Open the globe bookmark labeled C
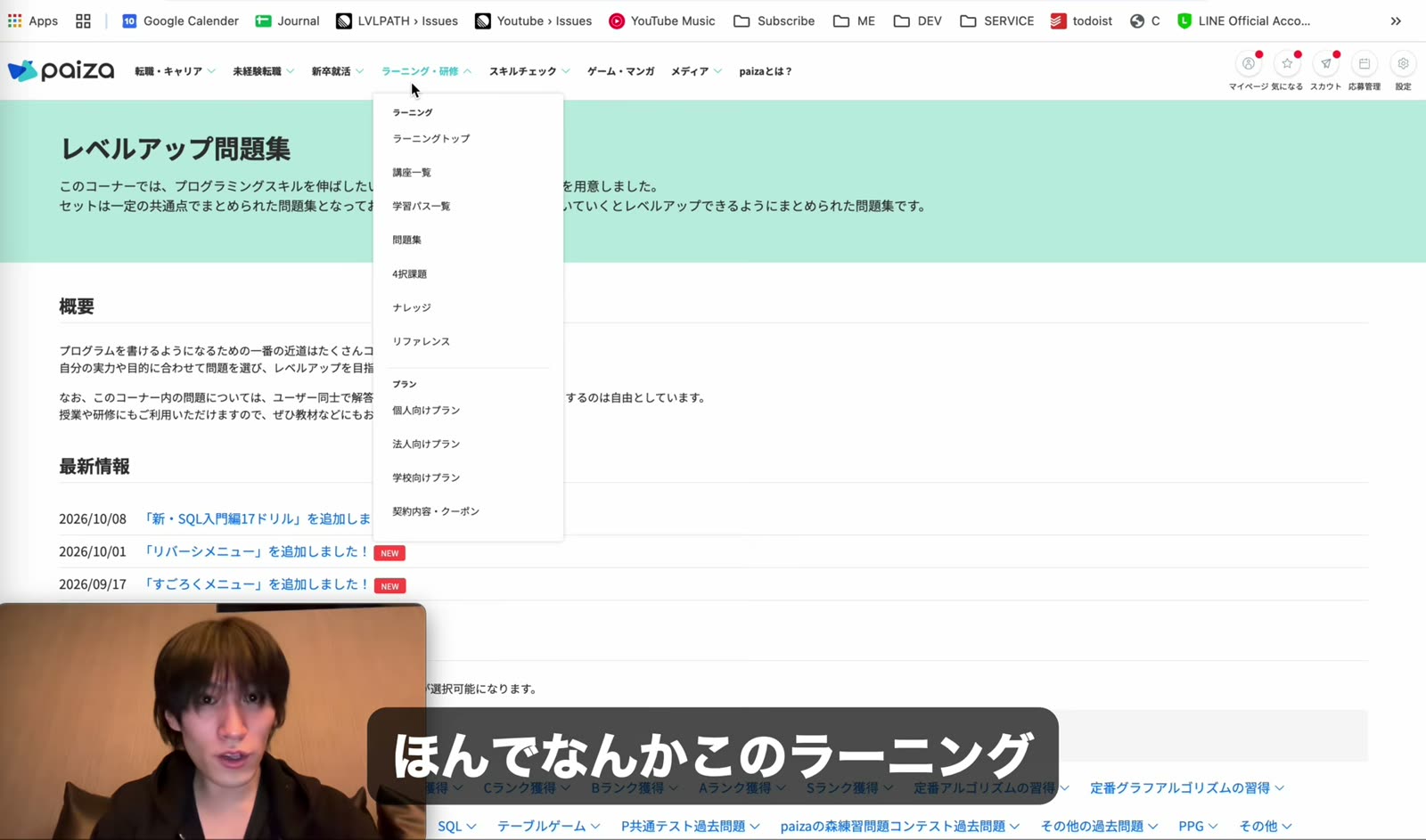This screenshot has height=840, width=1426. point(1145,20)
